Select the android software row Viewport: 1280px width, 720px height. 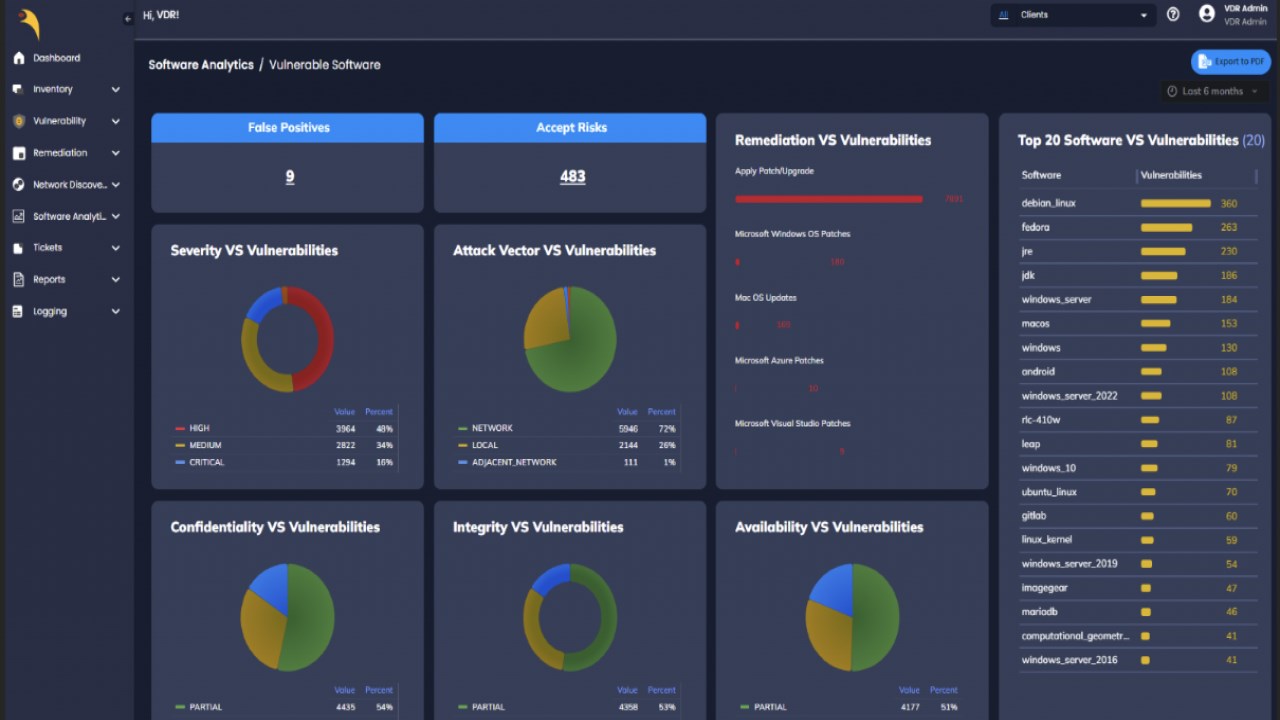point(1137,372)
